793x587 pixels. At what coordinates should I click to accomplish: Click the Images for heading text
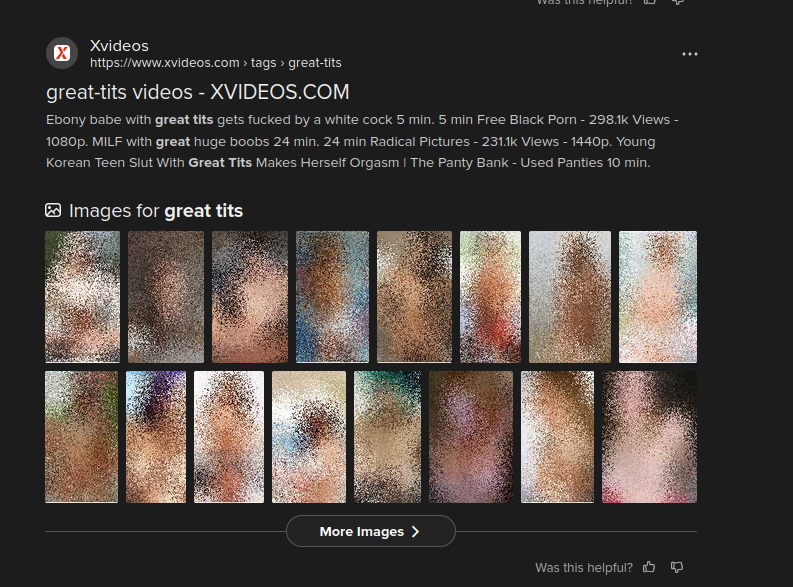(156, 210)
